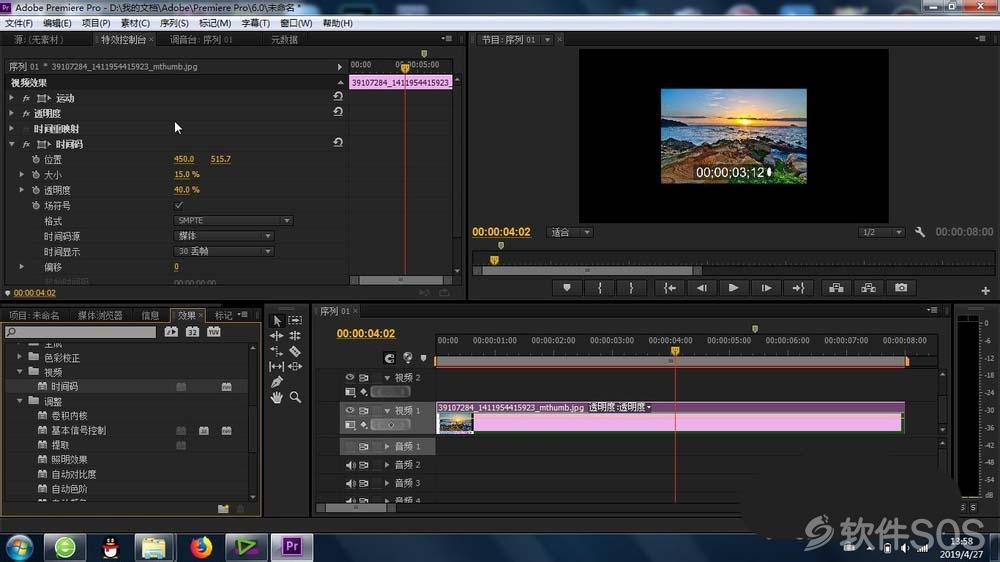
Task: Play the sequence in program monitor
Action: point(733,288)
